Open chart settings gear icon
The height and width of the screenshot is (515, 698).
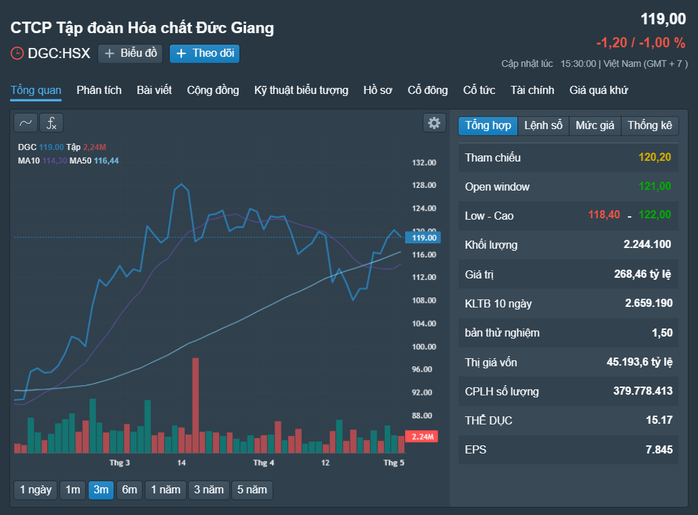[434, 123]
